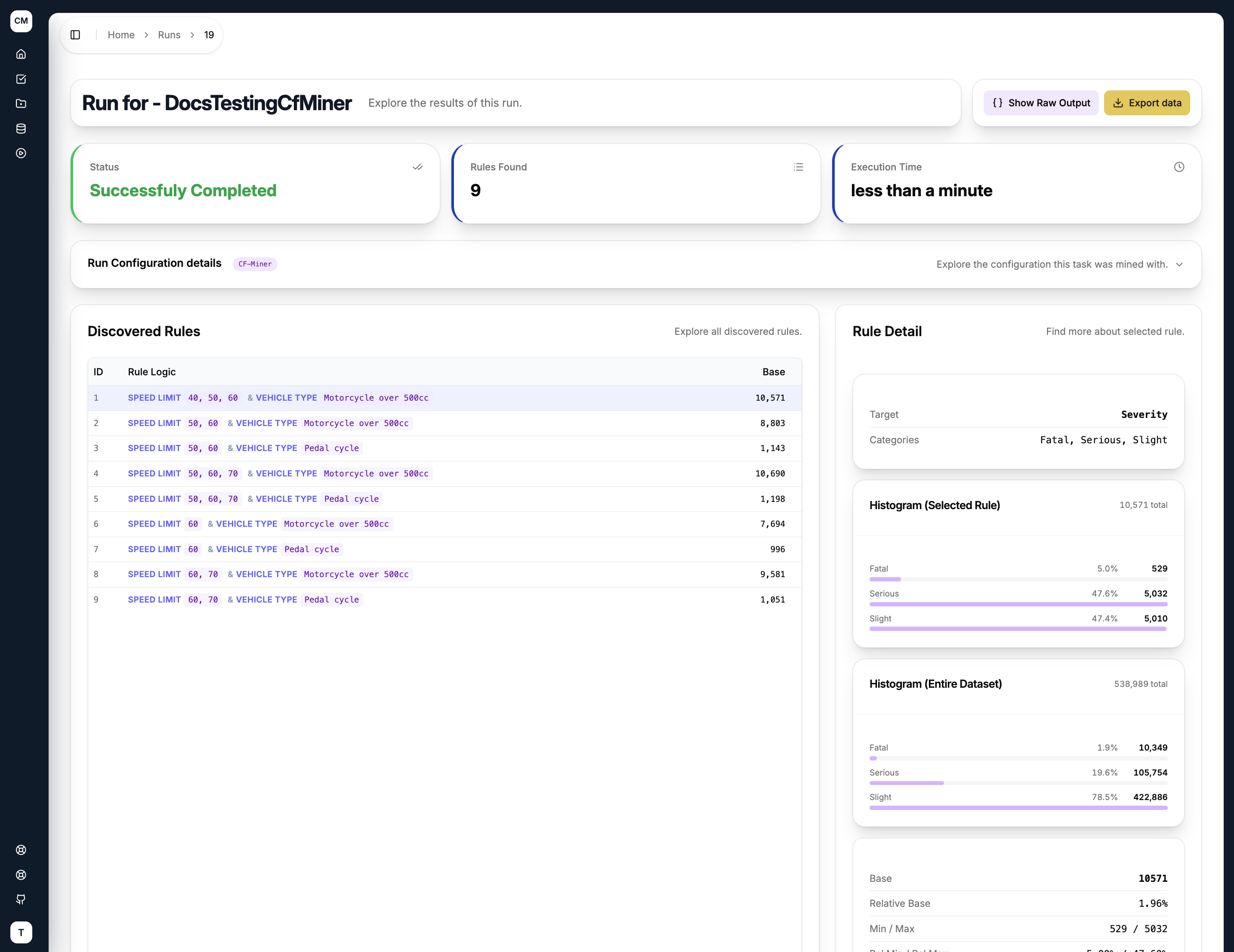Click Show Raw Output button
Screen dimensions: 1234x952
coord(1041,103)
